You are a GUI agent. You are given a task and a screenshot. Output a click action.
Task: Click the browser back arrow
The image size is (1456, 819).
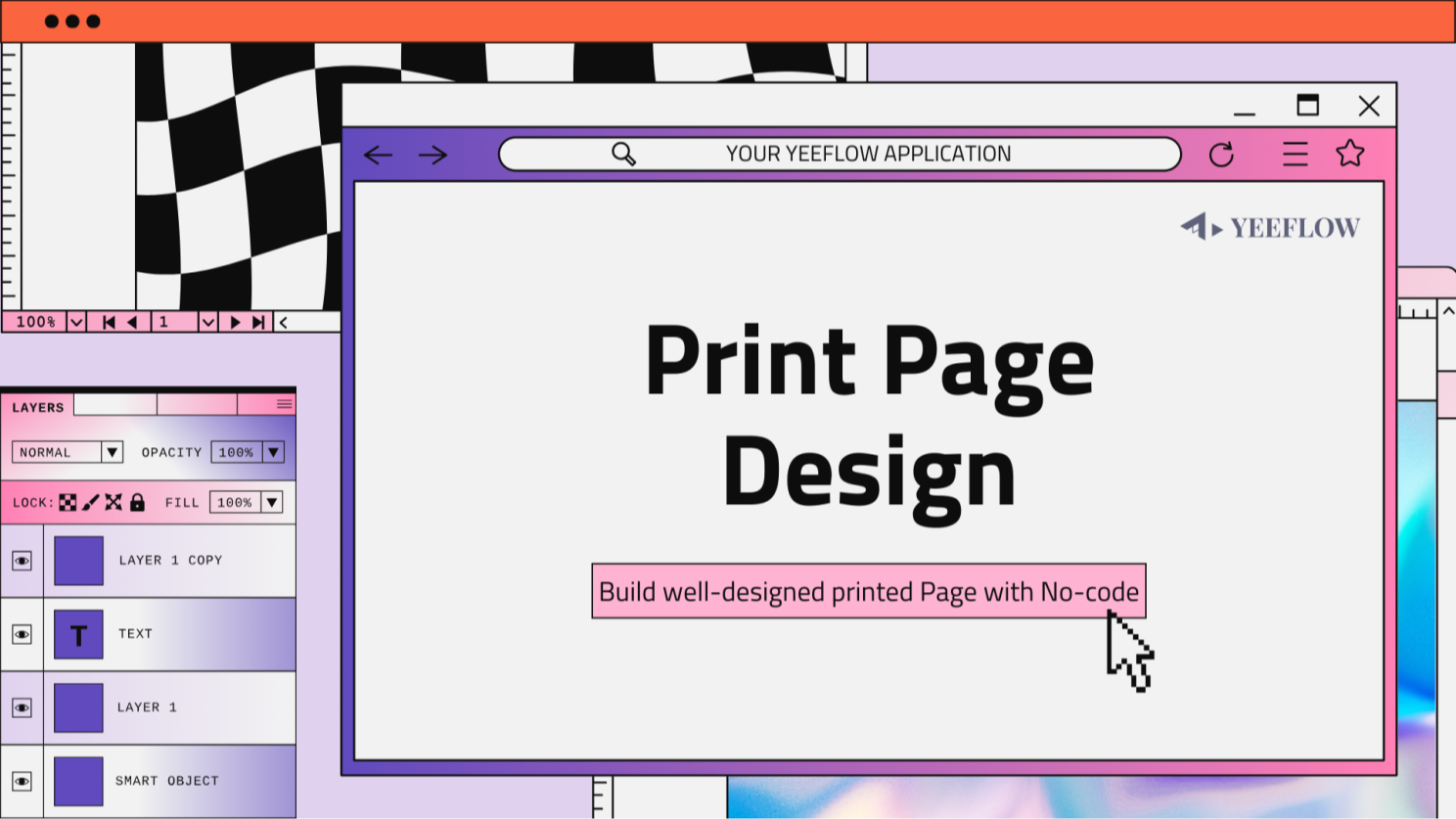(378, 155)
